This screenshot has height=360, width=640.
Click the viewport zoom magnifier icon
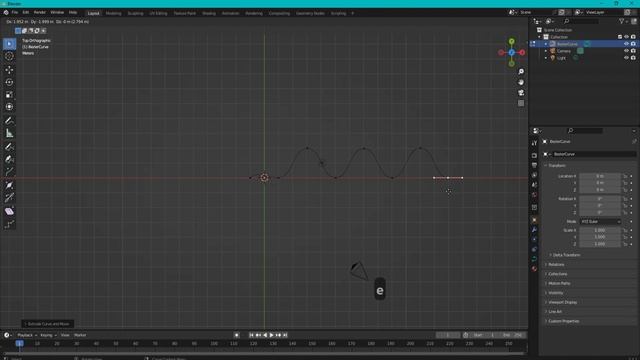[521, 72]
